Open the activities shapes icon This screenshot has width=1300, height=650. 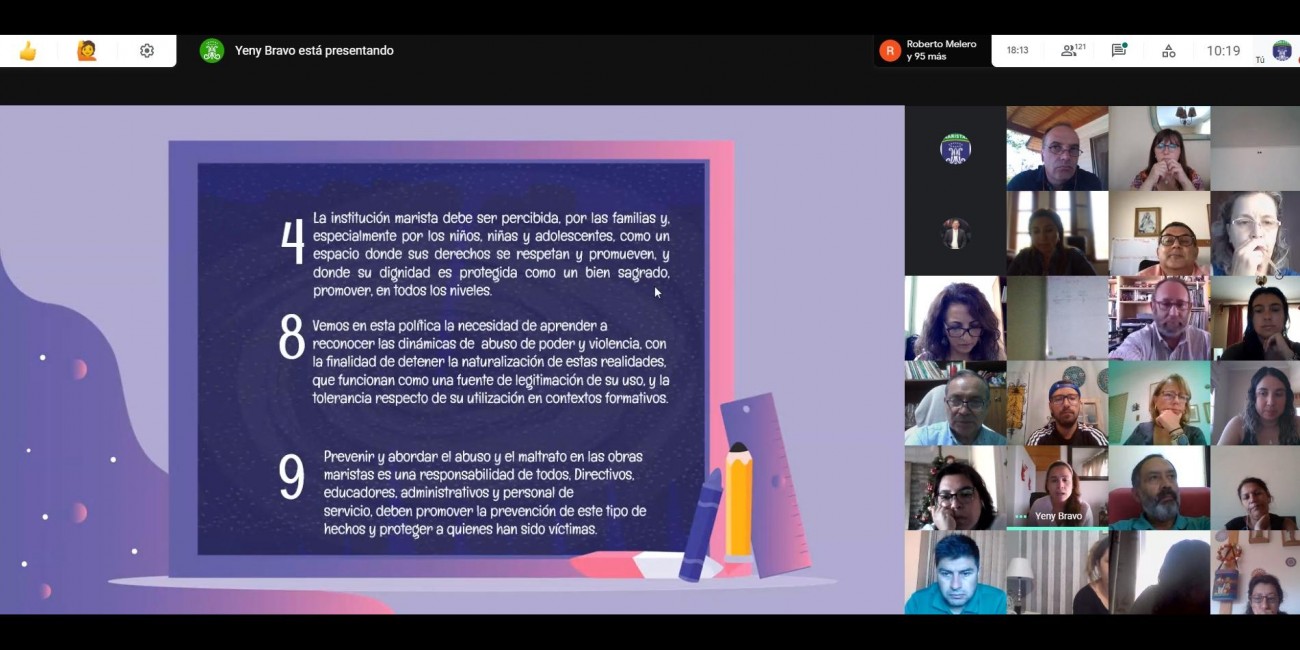pyautogui.click(x=1168, y=51)
